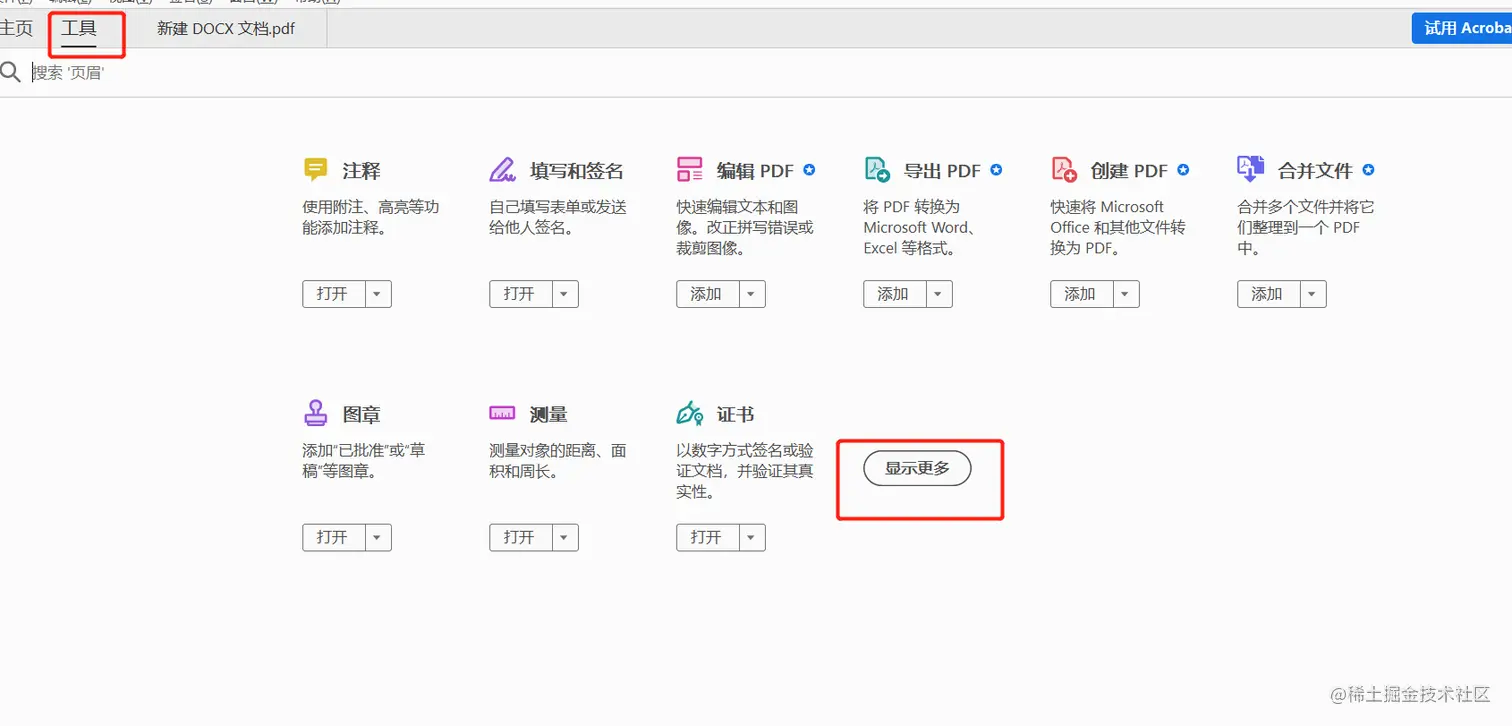Click the 注释 heading text

(x=361, y=171)
